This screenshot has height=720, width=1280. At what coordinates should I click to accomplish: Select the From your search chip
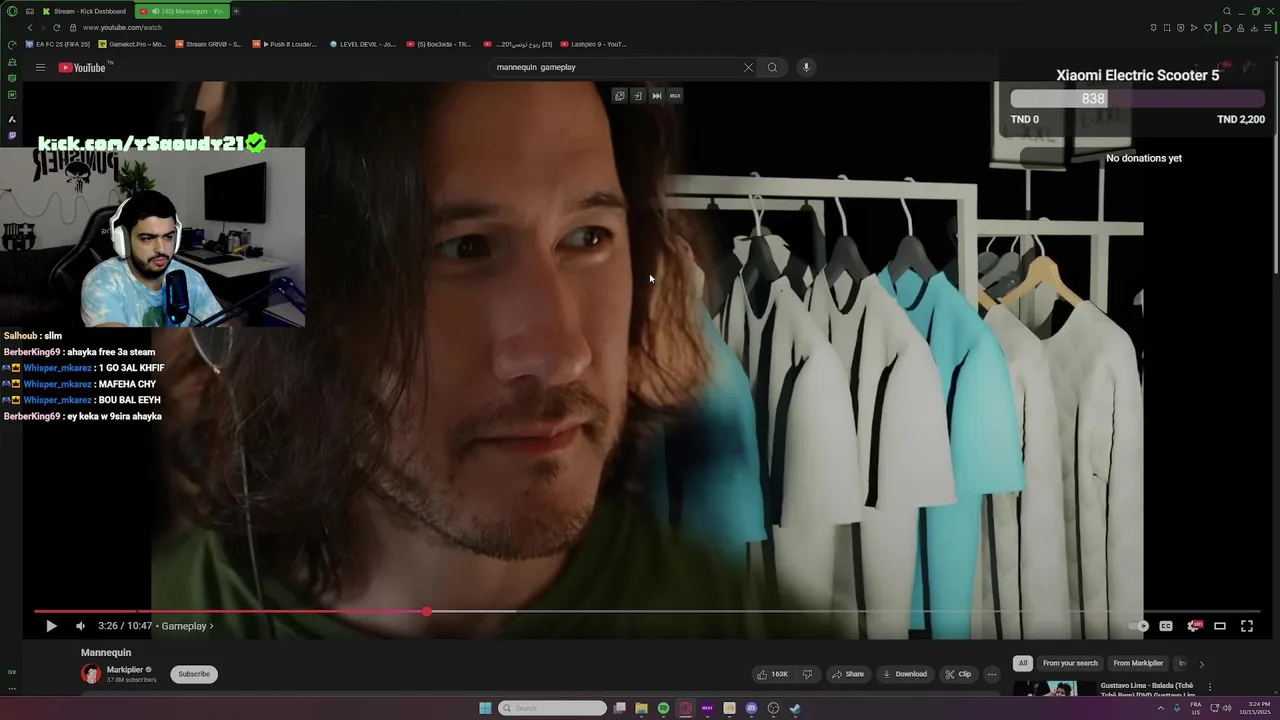coord(1070,663)
